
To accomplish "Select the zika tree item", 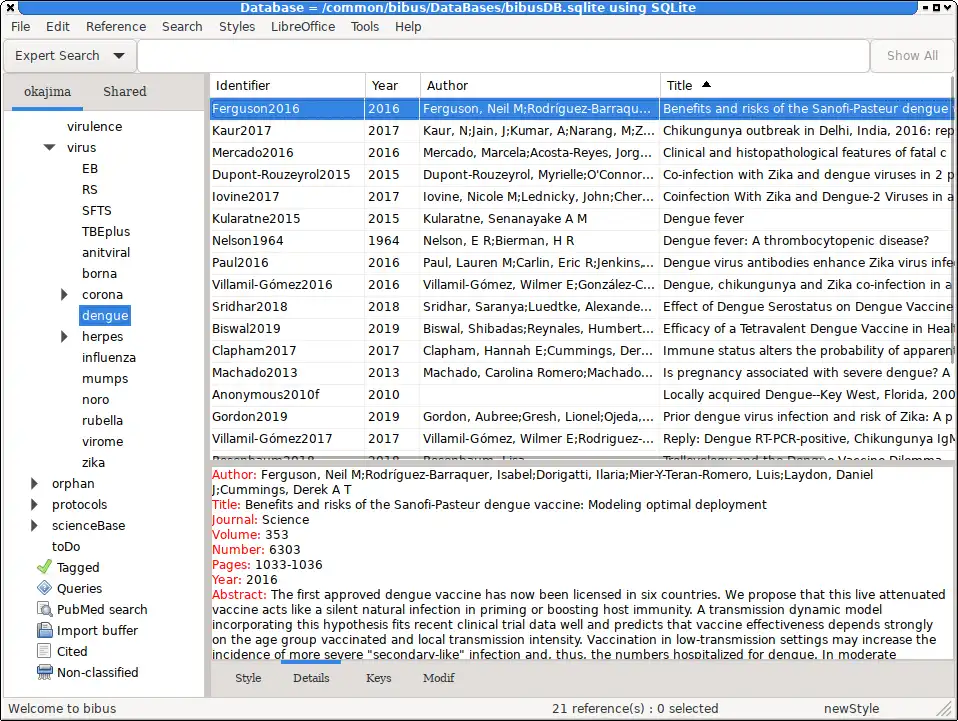I will [x=93, y=463].
